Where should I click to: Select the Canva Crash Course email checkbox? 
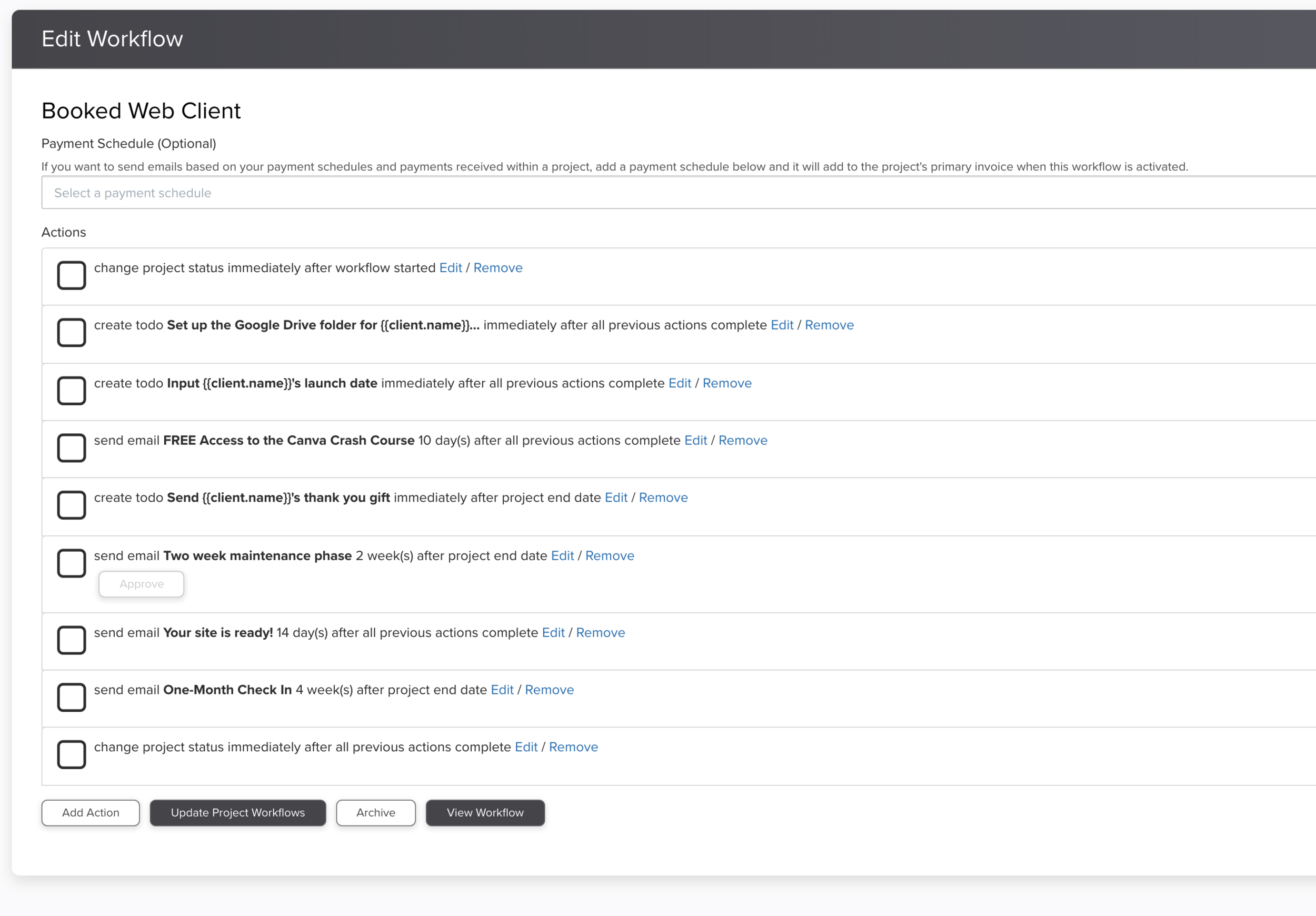72,447
